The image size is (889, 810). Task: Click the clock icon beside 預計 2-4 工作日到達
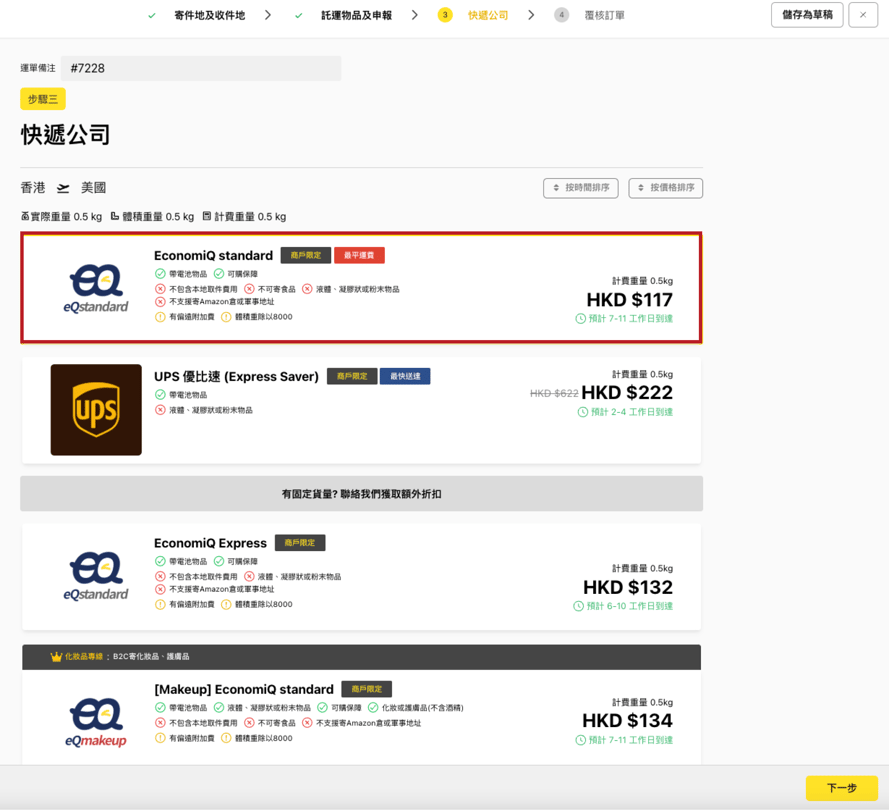(x=583, y=412)
